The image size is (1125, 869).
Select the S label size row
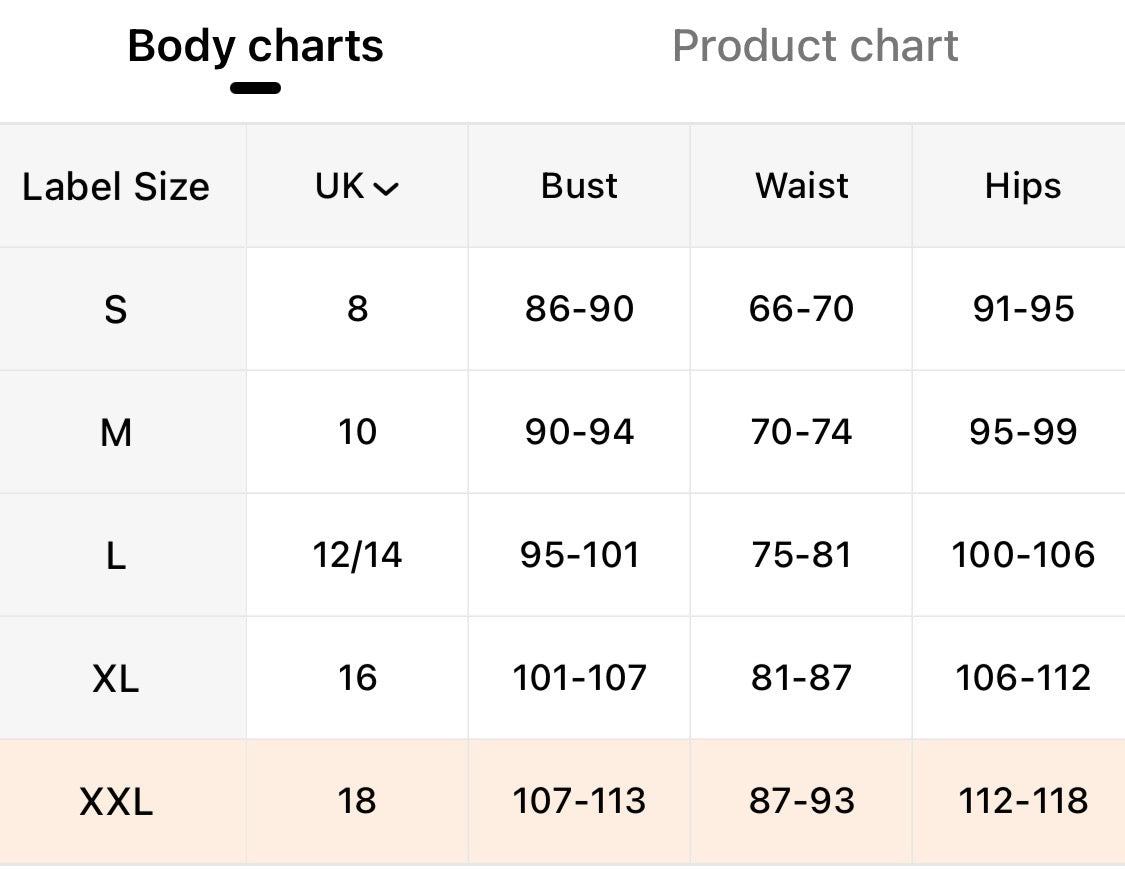click(562, 309)
